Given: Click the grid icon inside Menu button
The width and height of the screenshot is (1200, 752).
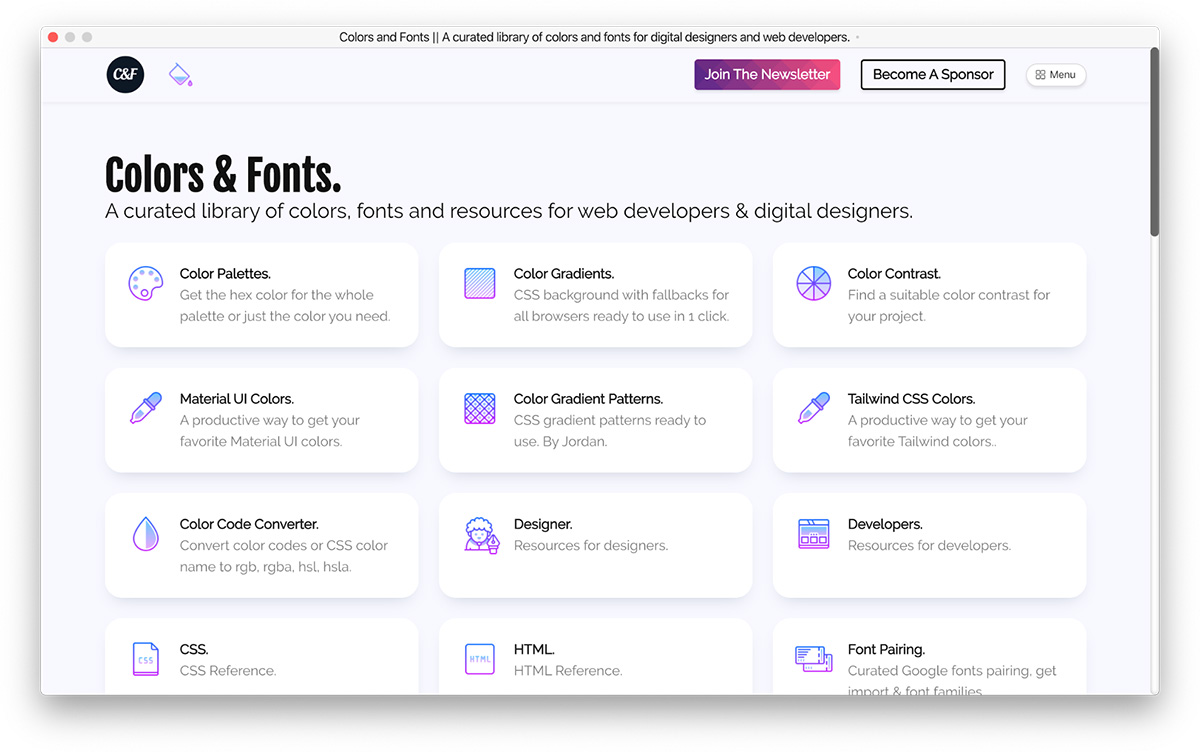Looking at the screenshot, I should (x=1040, y=75).
